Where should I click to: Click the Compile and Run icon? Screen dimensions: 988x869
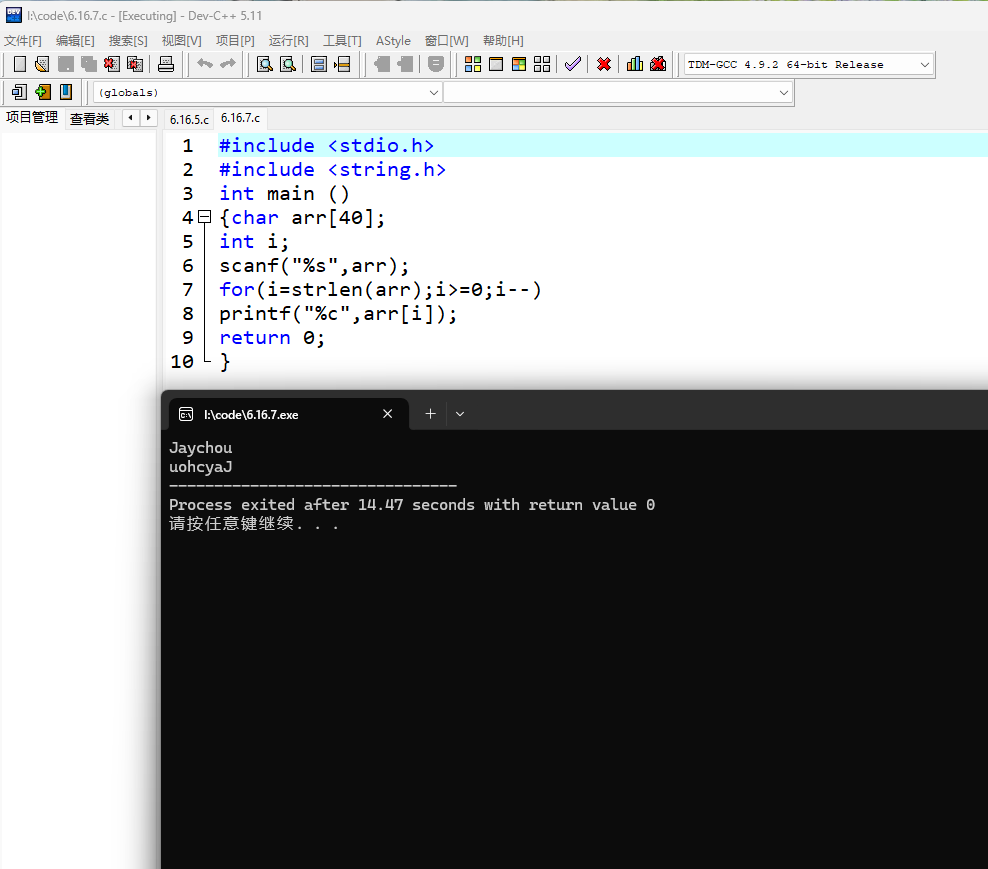click(x=519, y=64)
